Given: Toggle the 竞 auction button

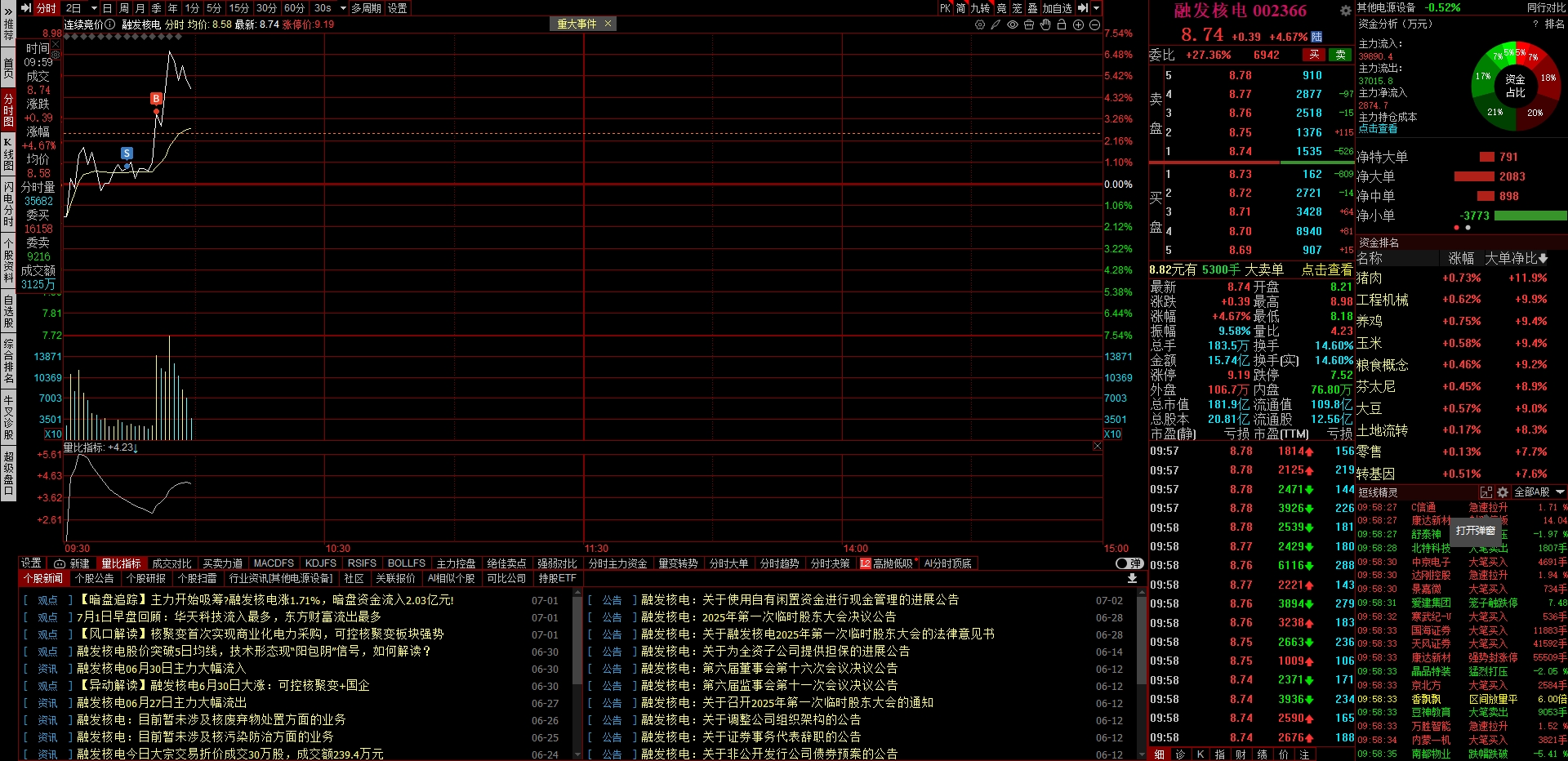Looking at the screenshot, I should point(1002,8).
